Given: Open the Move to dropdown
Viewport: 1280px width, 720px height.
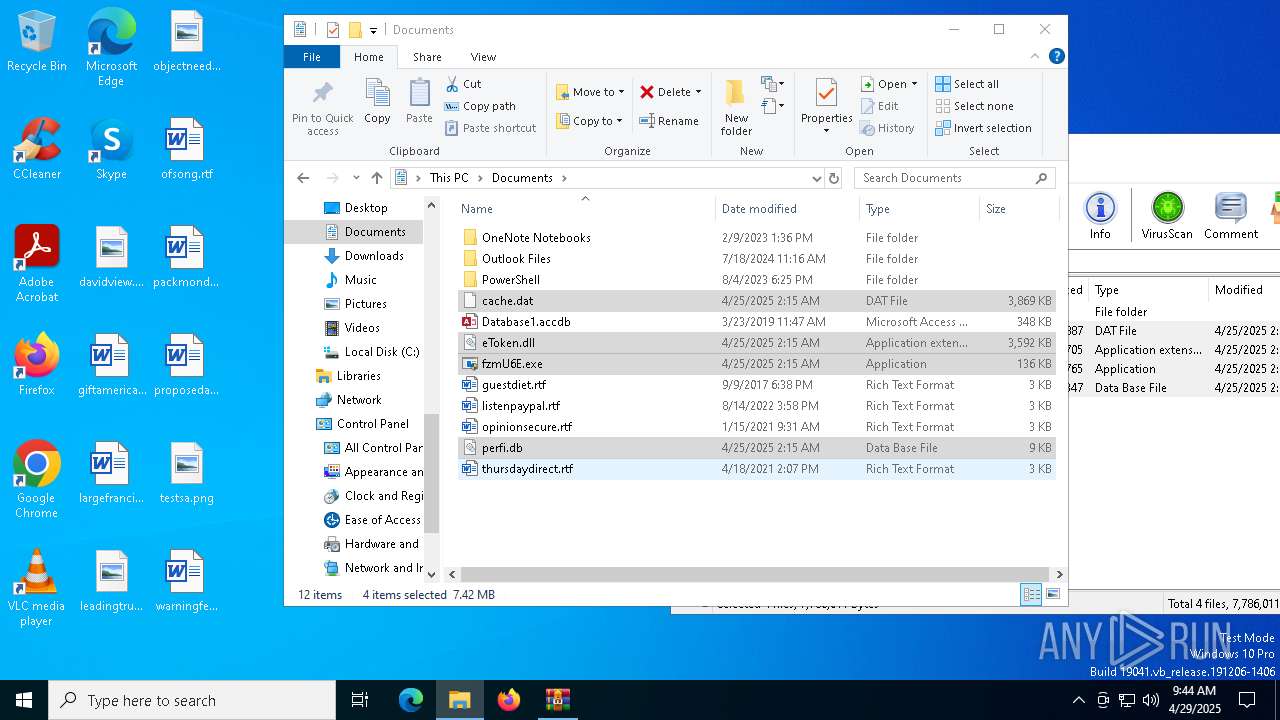Looking at the screenshot, I should [x=590, y=92].
